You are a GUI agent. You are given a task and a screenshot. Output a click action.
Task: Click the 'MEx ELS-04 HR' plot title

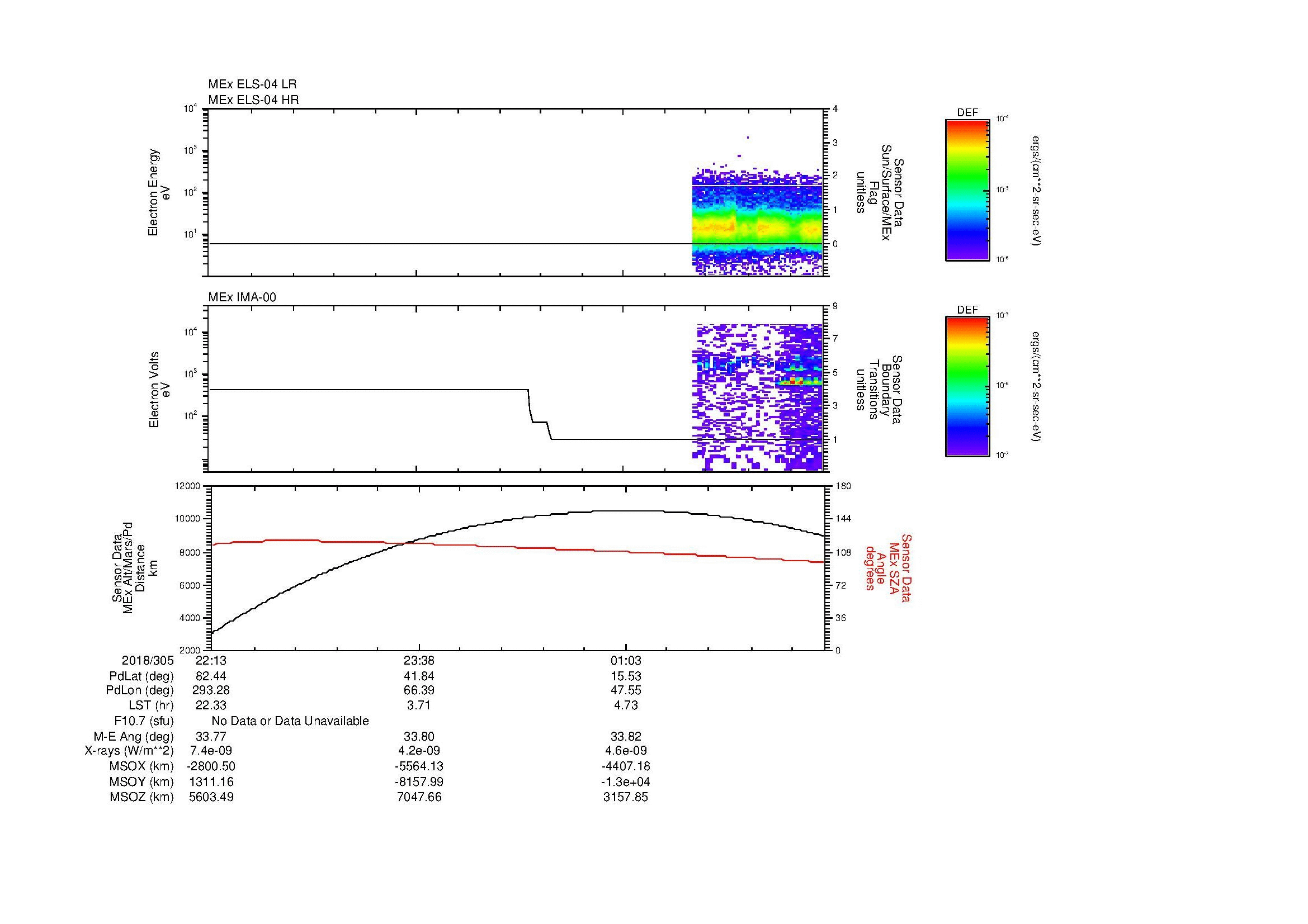pyautogui.click(x=253, y=100)
